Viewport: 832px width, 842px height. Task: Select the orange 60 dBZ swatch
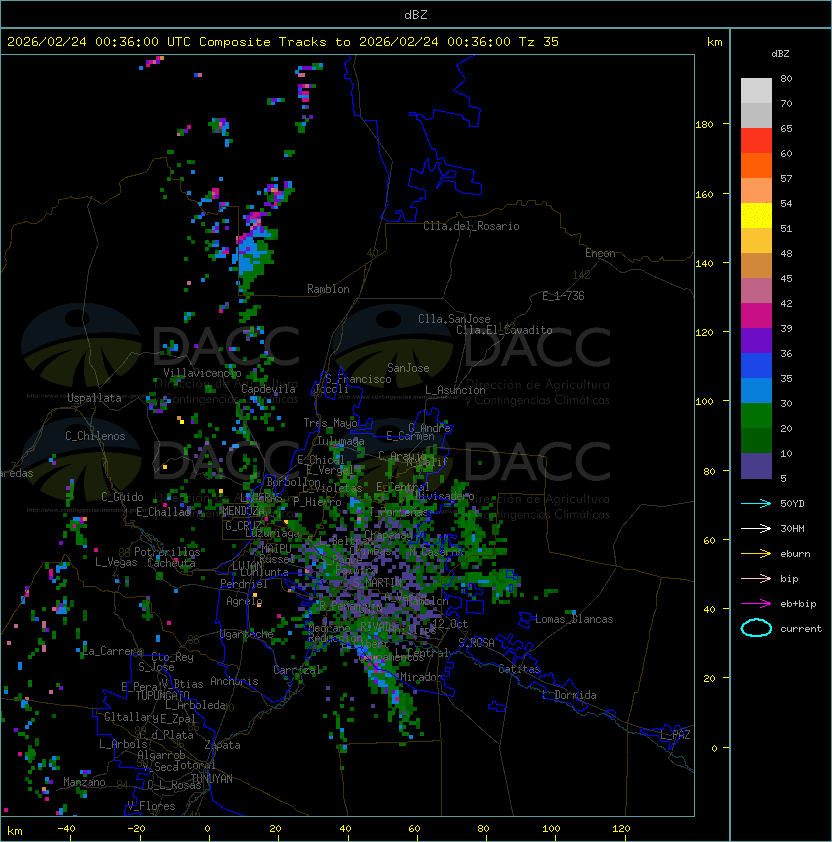(756, 165)
